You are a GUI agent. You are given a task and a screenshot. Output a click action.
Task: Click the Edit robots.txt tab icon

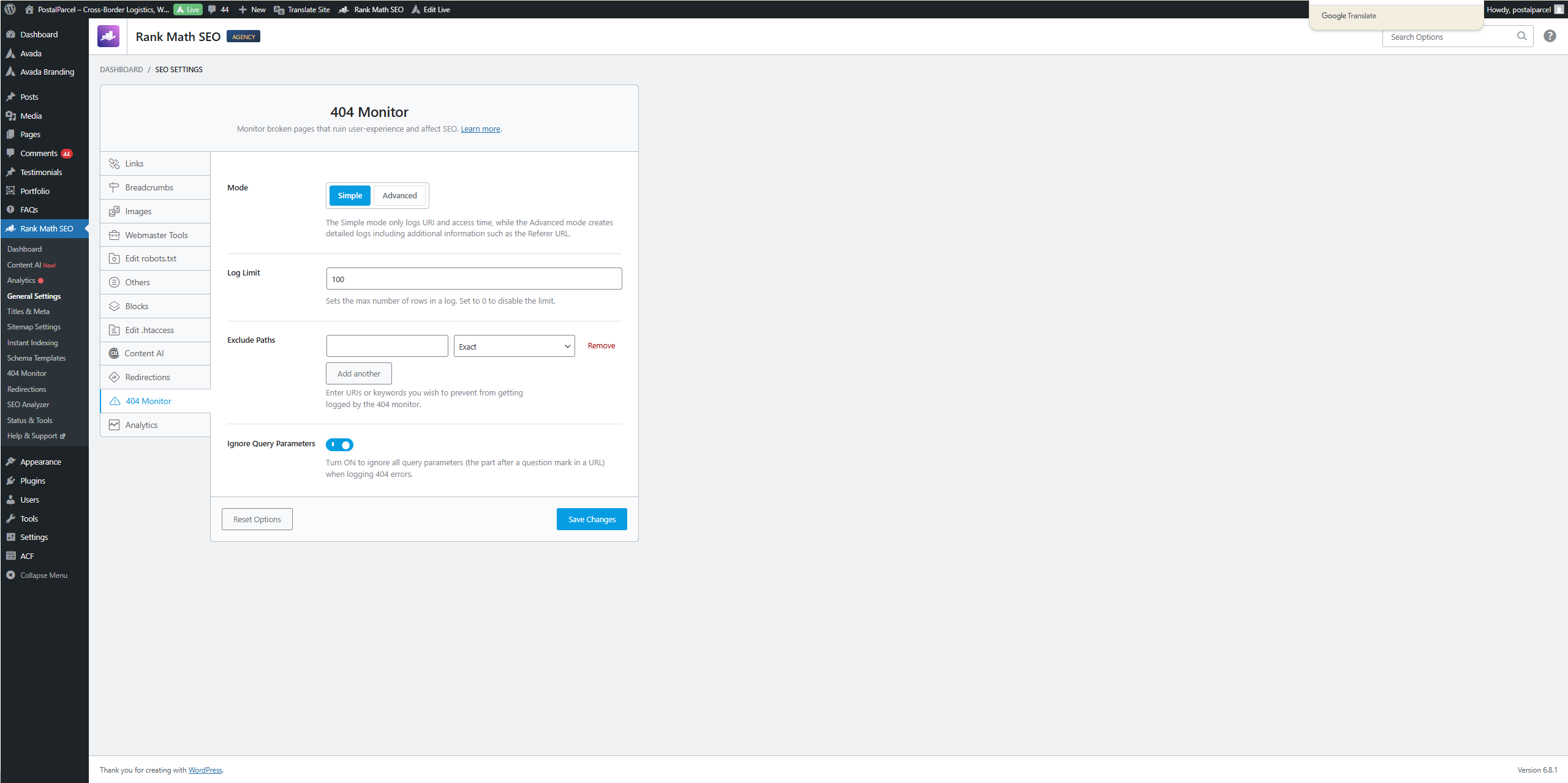tap(114, 258)
